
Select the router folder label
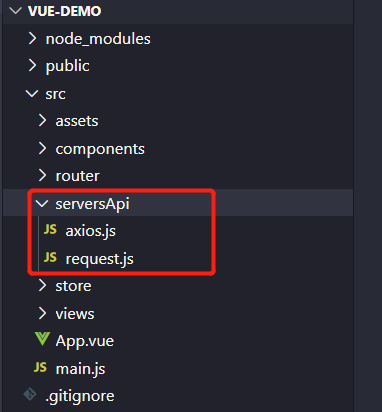[77, 176]
